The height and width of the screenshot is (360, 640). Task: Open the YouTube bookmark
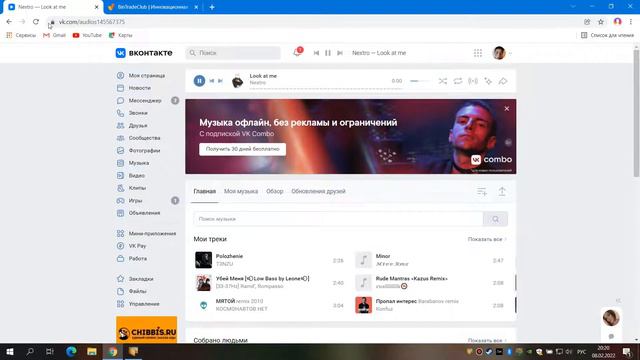pos(87,35)
